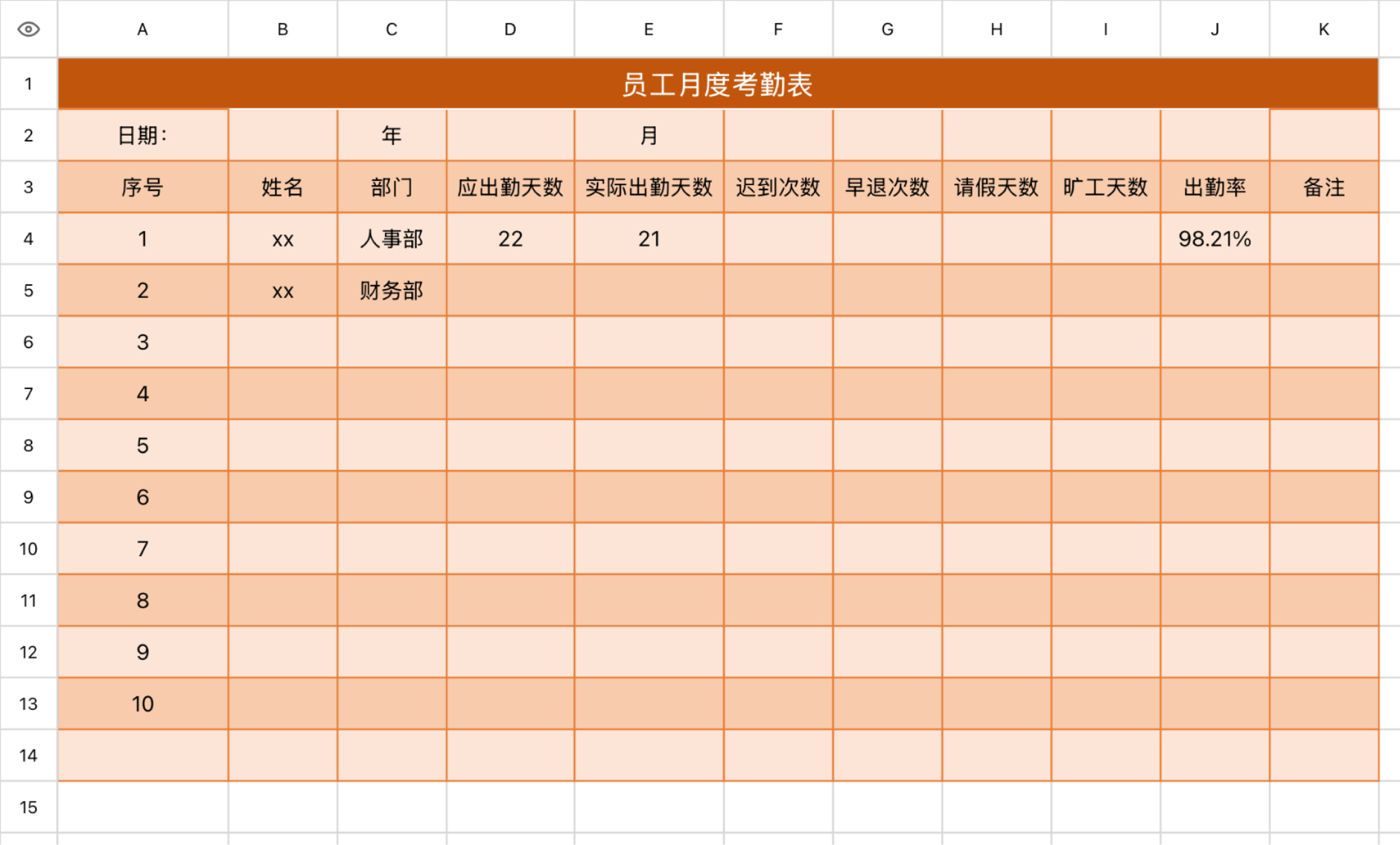Click the 财务部 cell
Image resolution: width=1400 pixels, height=845 pixels.
point(392,290)
